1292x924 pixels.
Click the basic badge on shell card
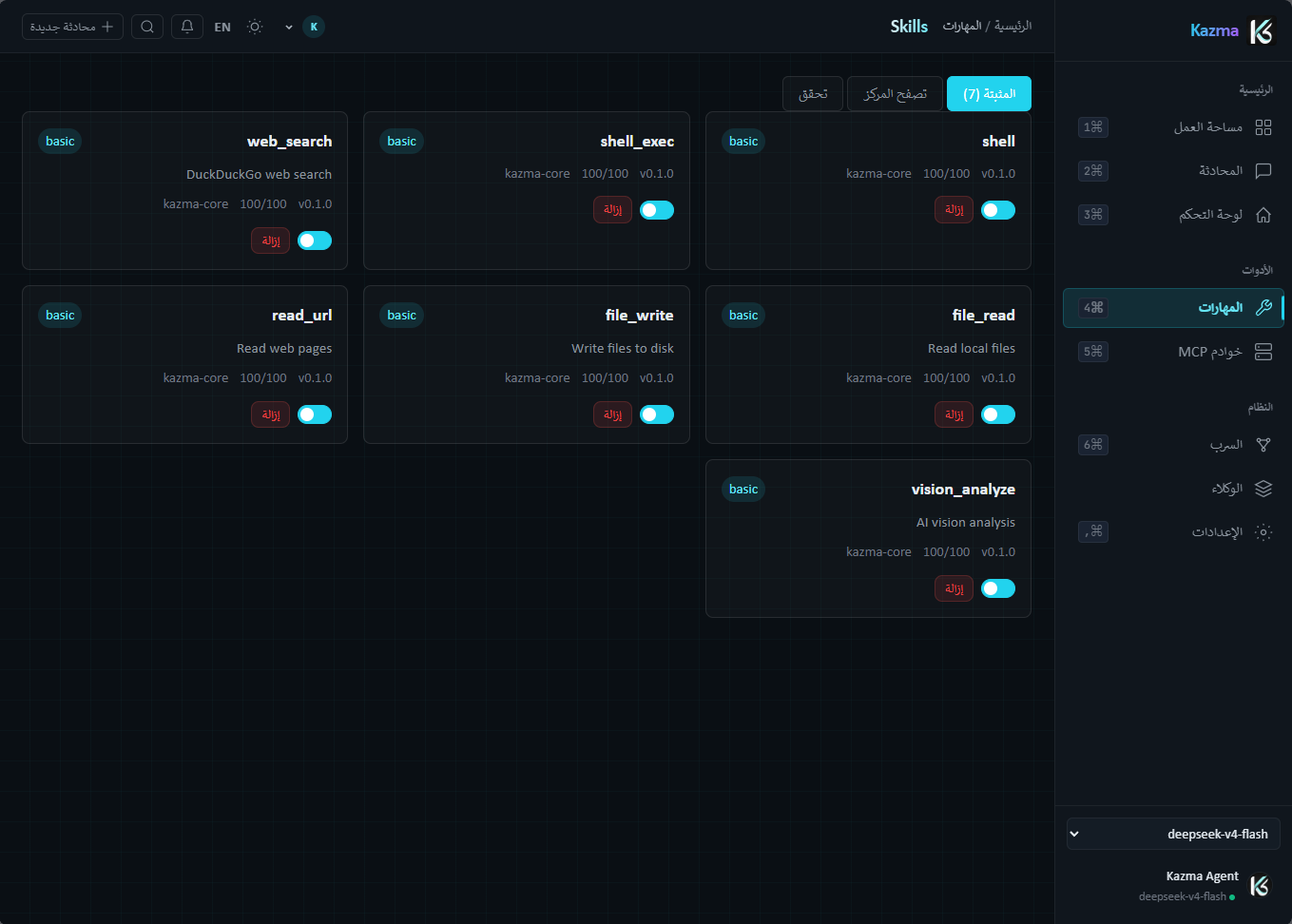pos(743,142)
